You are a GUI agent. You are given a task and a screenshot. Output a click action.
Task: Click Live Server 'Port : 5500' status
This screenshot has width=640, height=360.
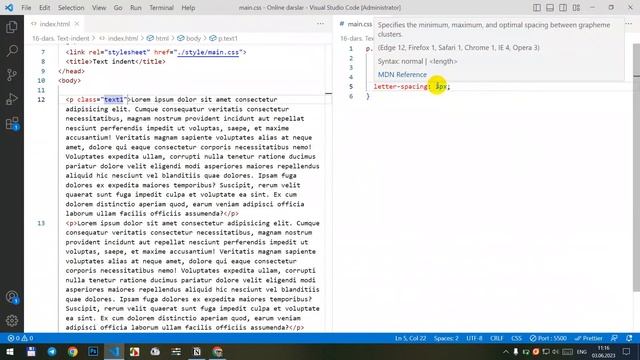548,338
